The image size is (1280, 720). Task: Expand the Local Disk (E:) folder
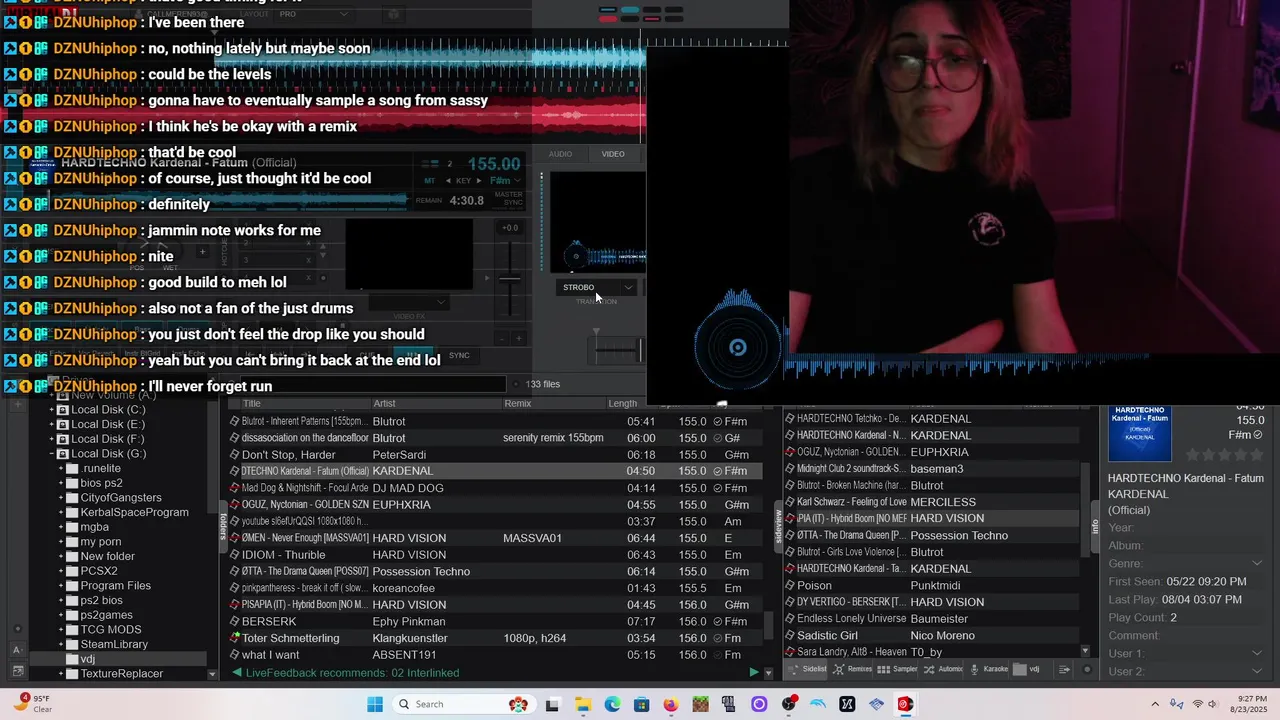tap(52, 424)
